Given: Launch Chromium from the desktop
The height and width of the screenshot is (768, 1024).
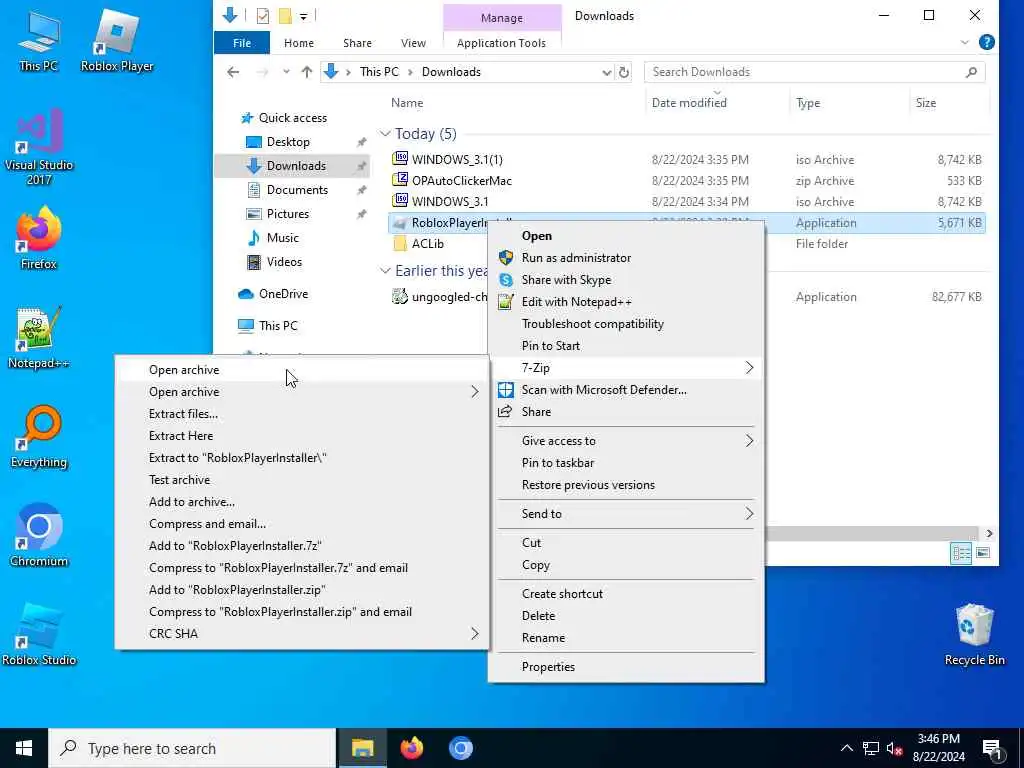Looking at the screenshot, I should tap(39, 536).
